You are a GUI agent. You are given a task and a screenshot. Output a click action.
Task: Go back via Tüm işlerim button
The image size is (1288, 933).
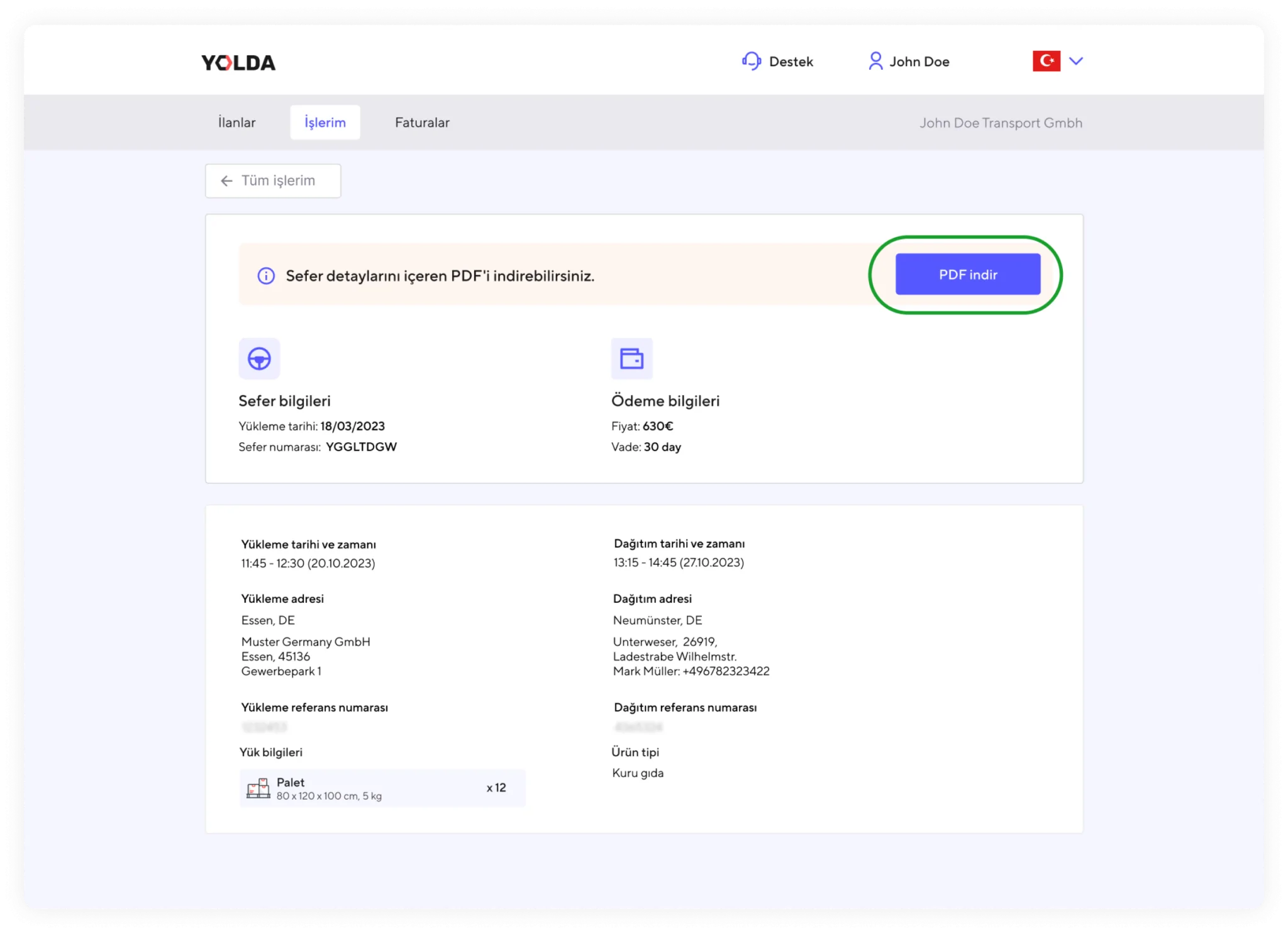point(273,181)
